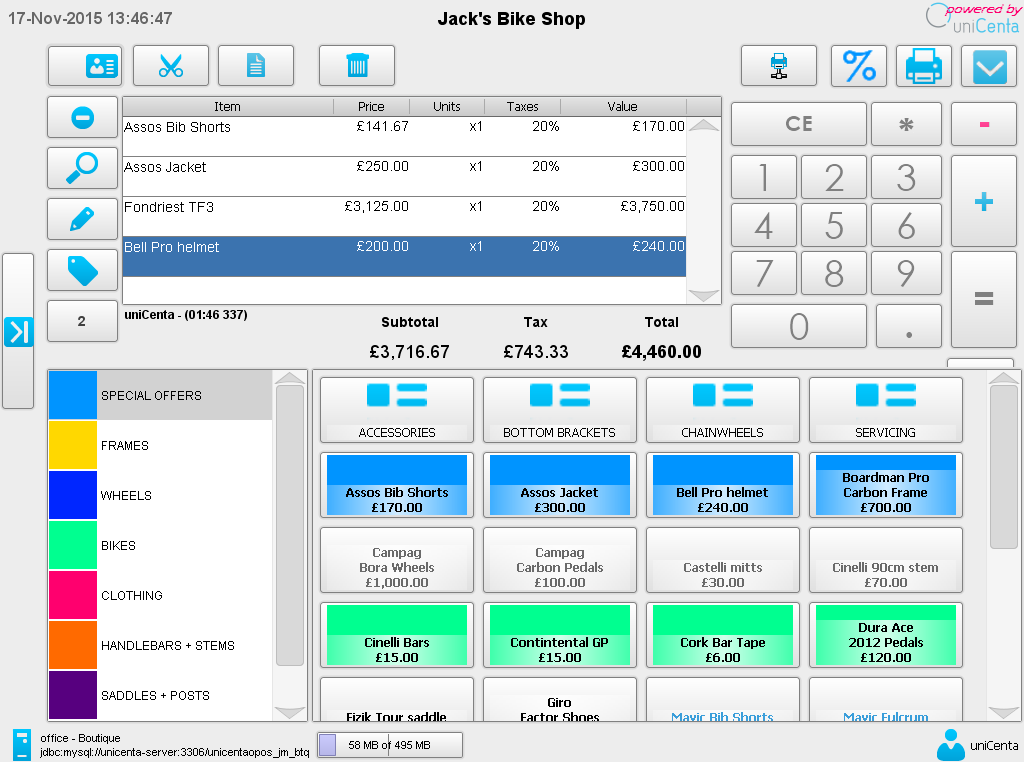This screenshot has height=762, width=1024.
Task: Edit line using the pencil icon
Action: (x=82, y=219)
